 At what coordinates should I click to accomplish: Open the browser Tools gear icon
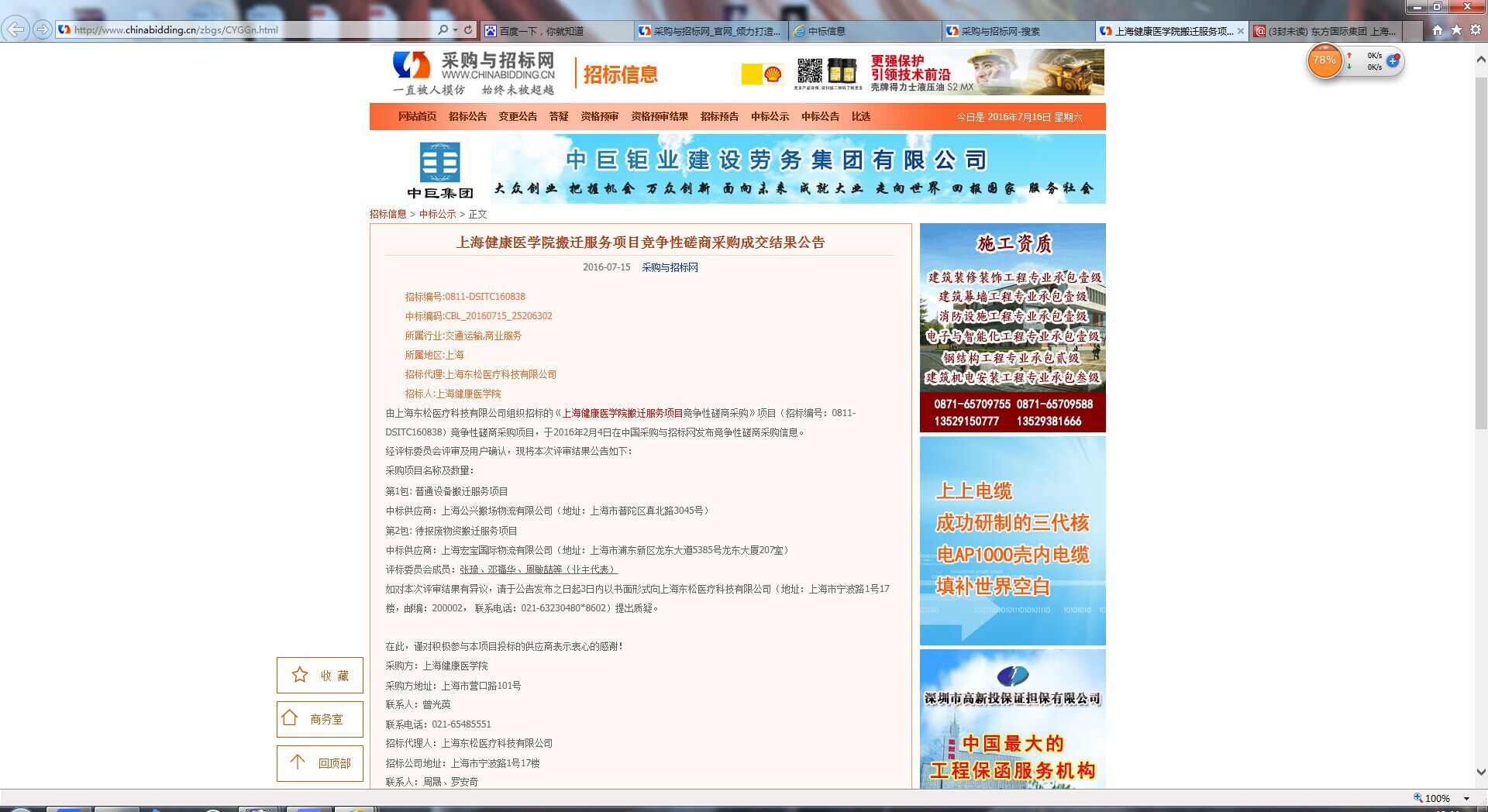[1476, 30]
